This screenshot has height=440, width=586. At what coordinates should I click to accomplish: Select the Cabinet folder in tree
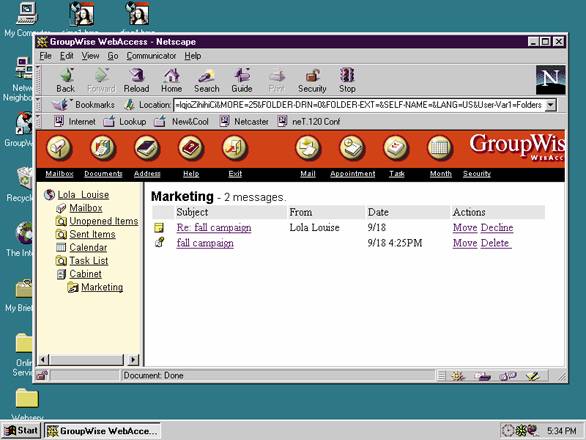coord(85,274)
